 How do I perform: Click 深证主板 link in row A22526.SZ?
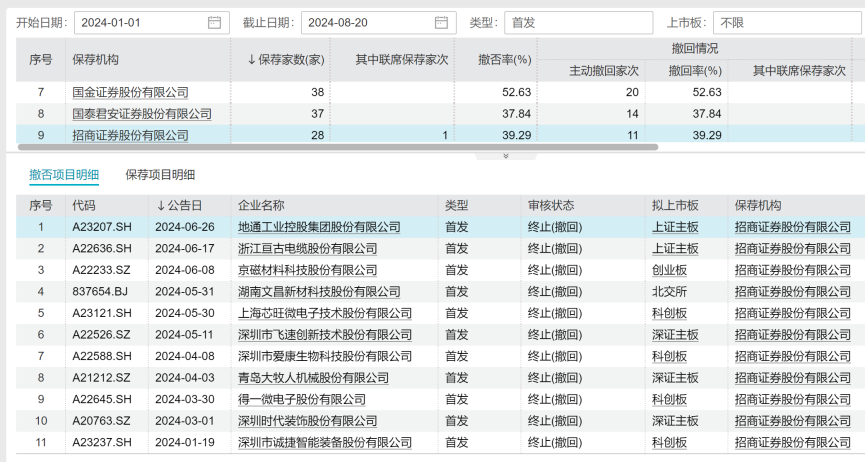pos(675,334)
